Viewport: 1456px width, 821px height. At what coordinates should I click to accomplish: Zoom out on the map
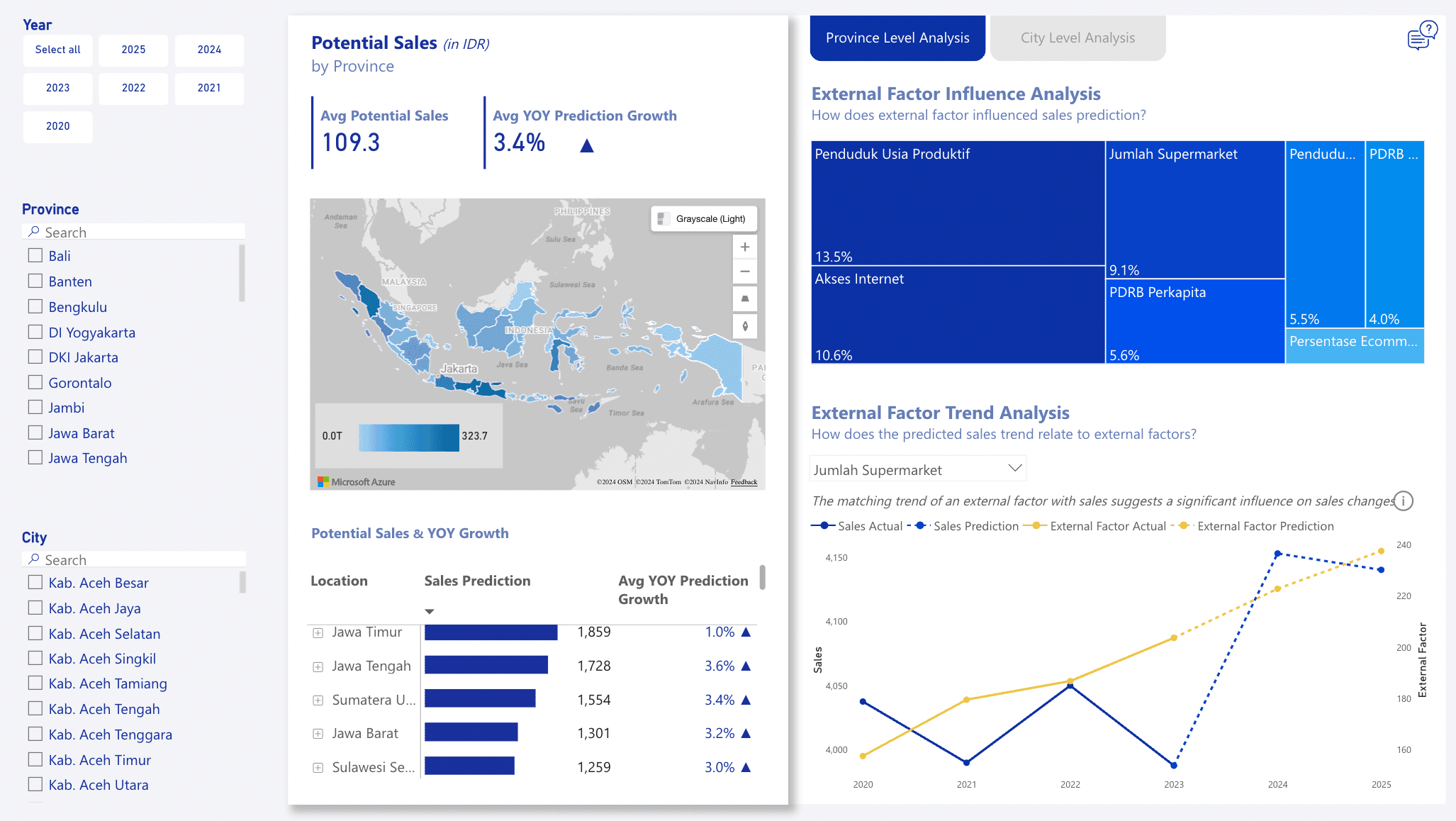click(744, 272)
